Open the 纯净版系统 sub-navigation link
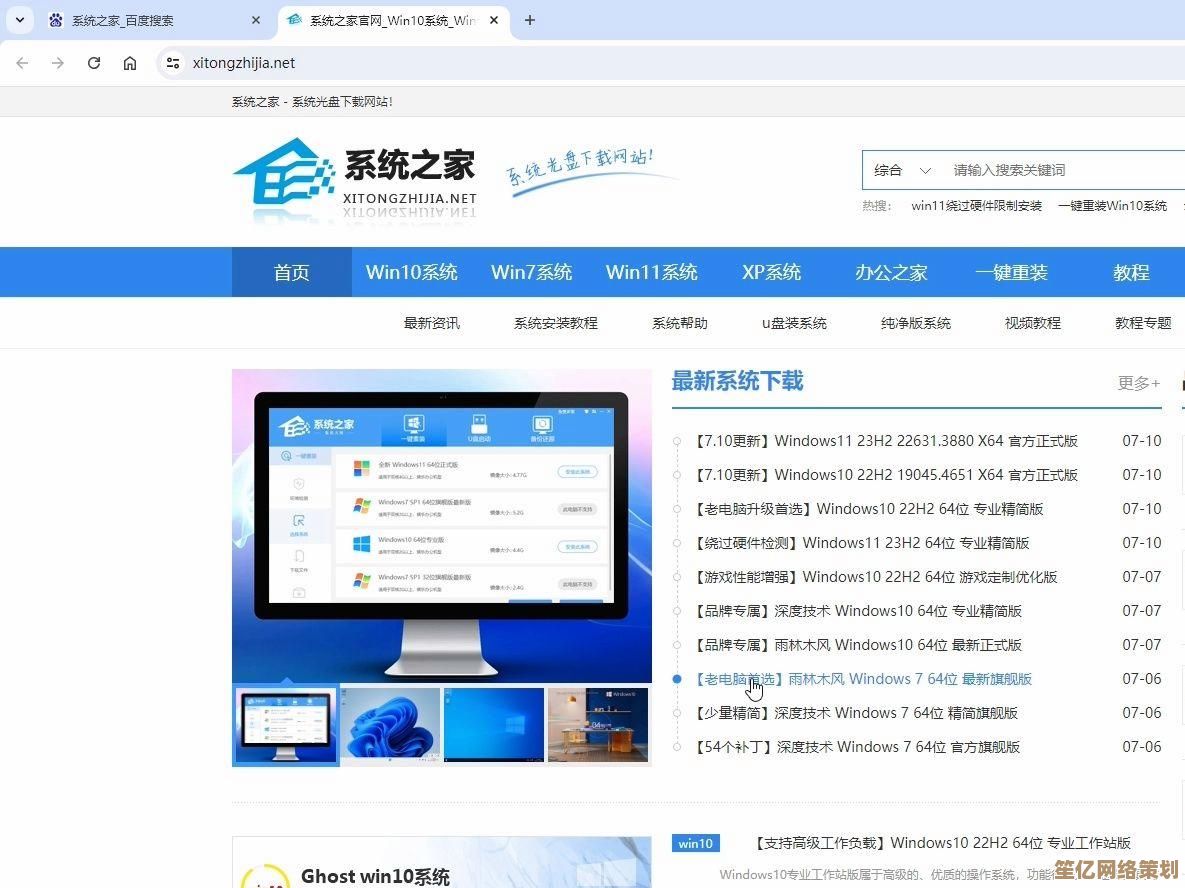The height and width of the screenshot is (888, 1185). pyautogui.click(x=915, y=323)
